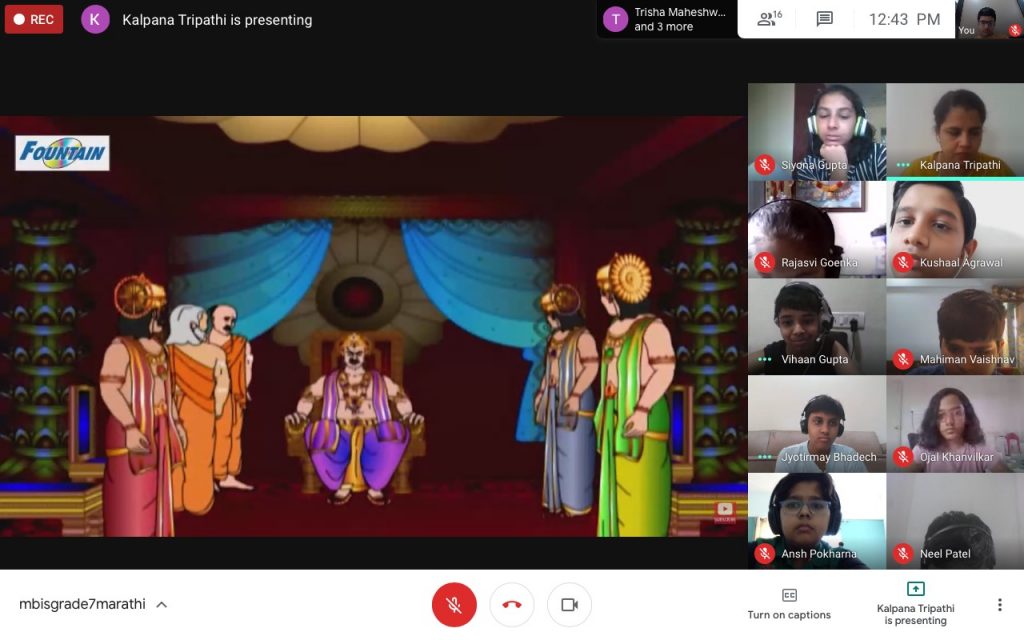Viewport: 1024px width, 640px height.
Task: Click the YouTube logo in the presented video
Action: (724, 510)
